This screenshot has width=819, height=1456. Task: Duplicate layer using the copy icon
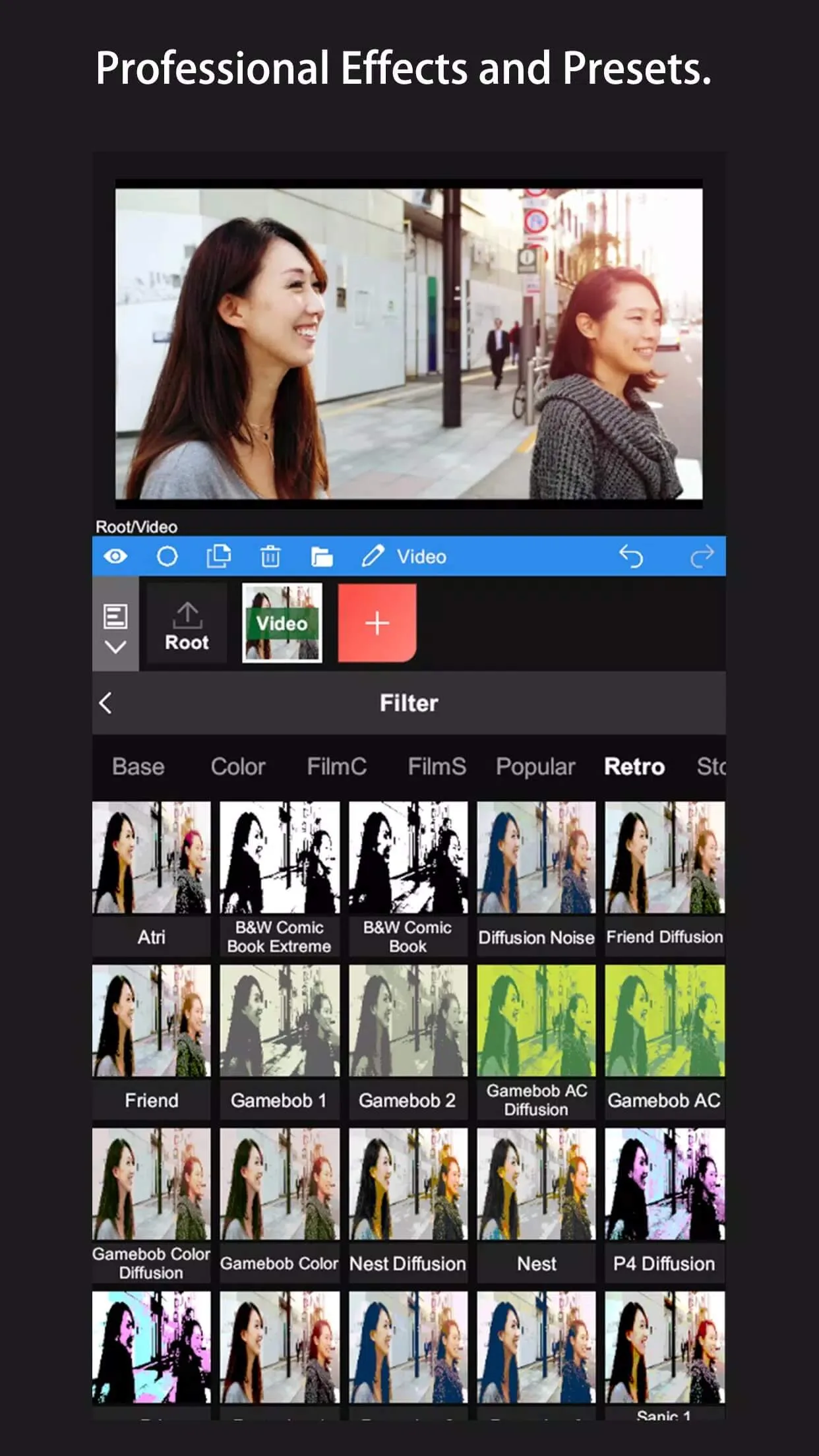pos(218,557)
